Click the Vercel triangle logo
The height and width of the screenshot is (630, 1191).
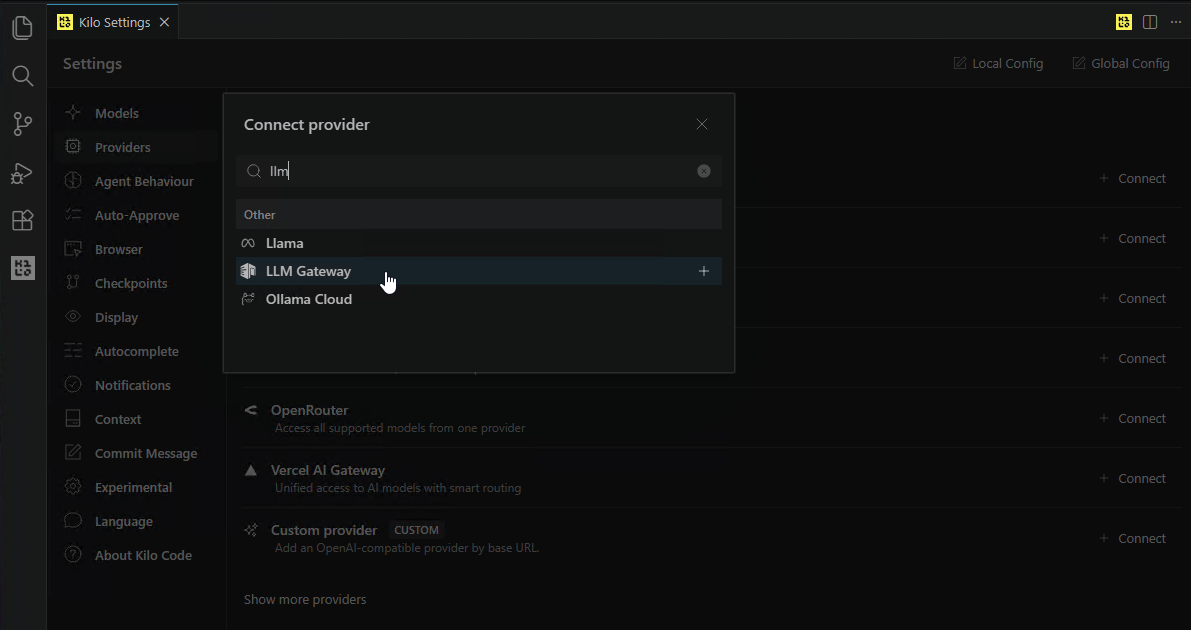pyautogui.click(x=251, y=470)
